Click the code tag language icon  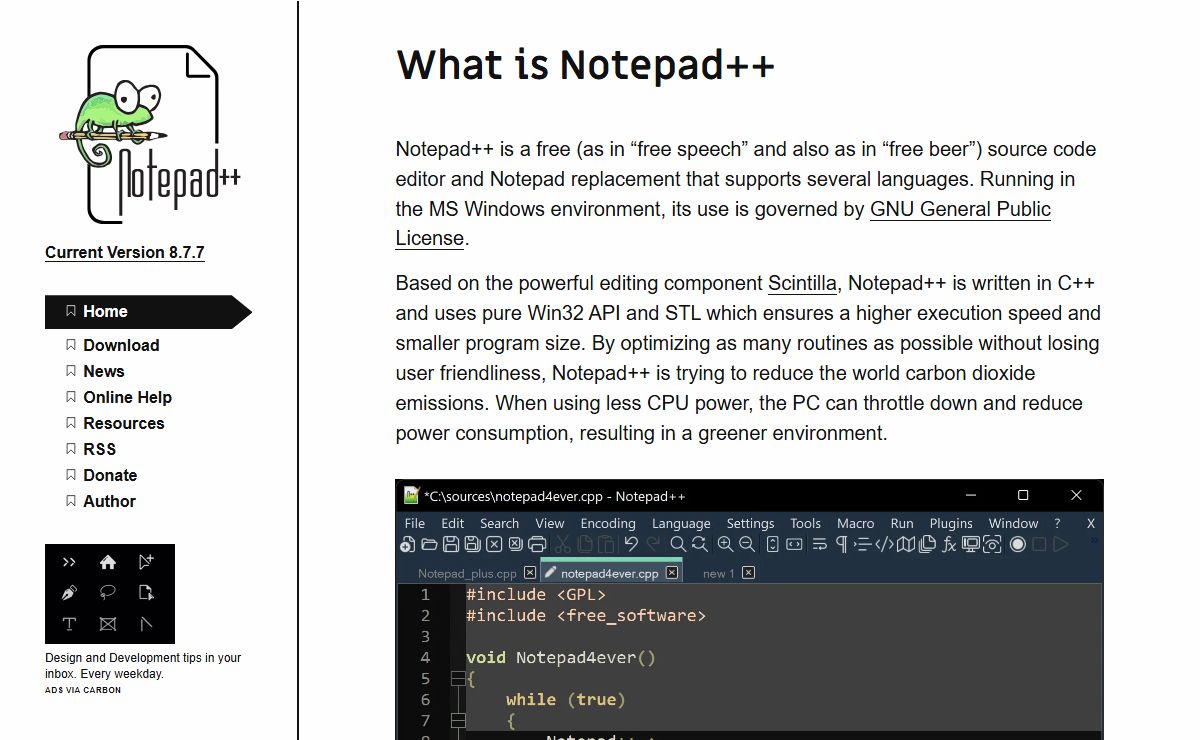click(884, 545)
